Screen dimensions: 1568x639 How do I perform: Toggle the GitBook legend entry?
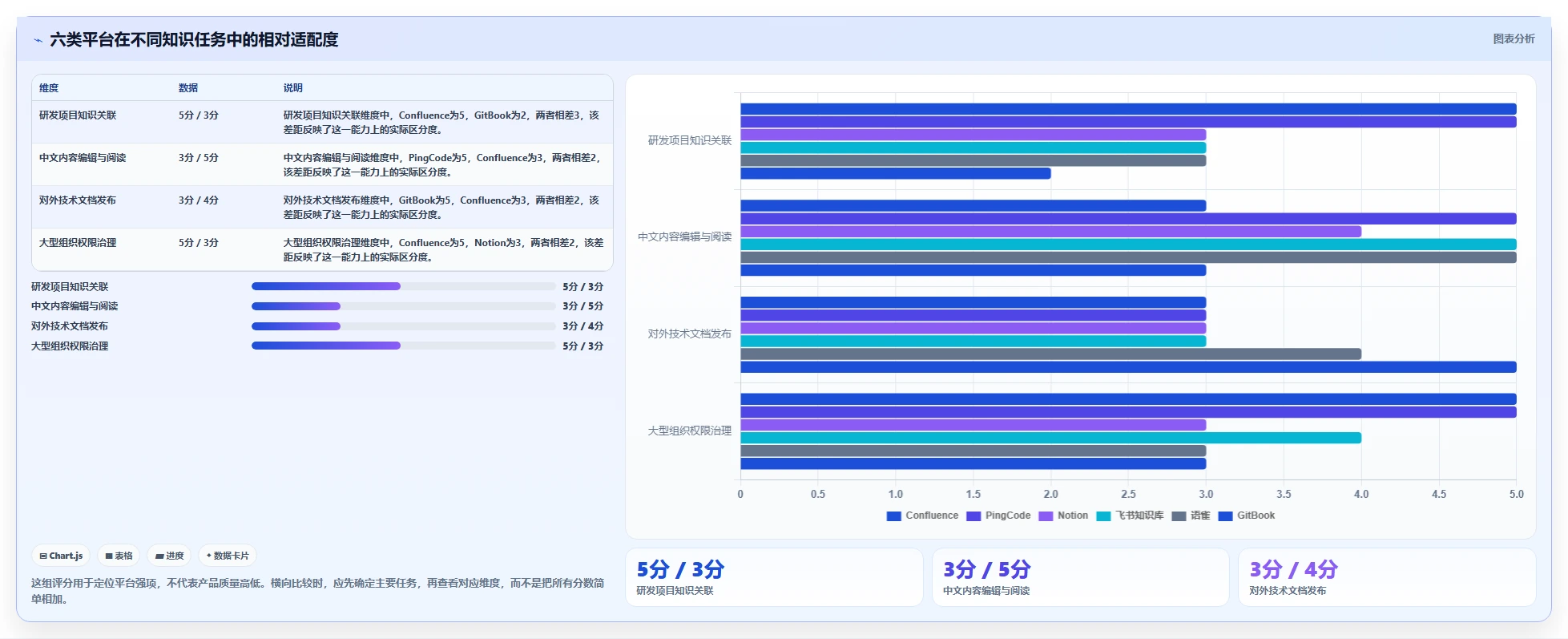[1246, 516]
